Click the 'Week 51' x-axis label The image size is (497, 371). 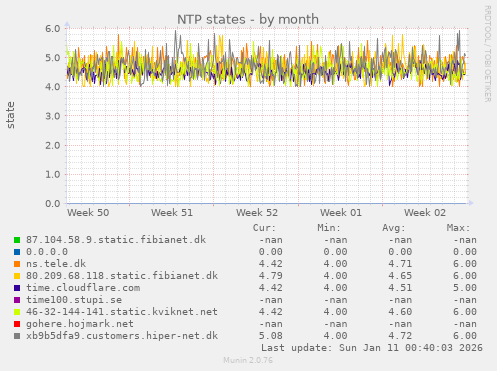[172, 213]
